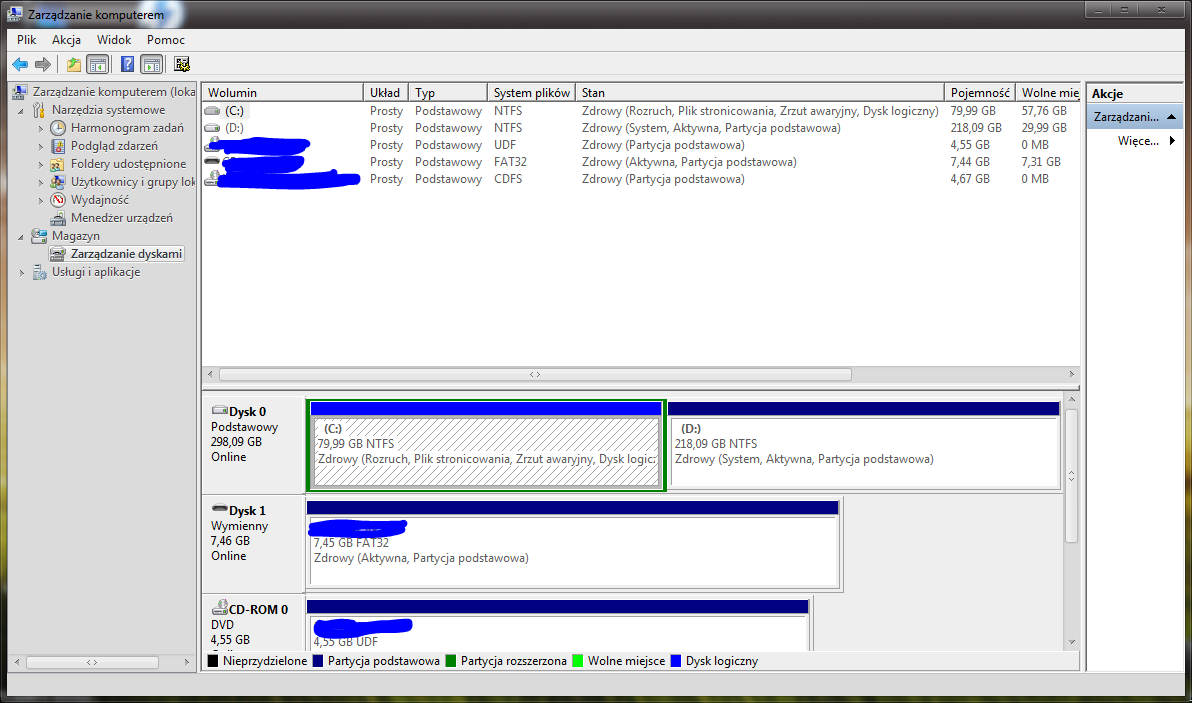Image resolution: width=1192 pixels, height=703 pixels.
Task: Click the Back arrow toolbar icon
Action: 20,65
